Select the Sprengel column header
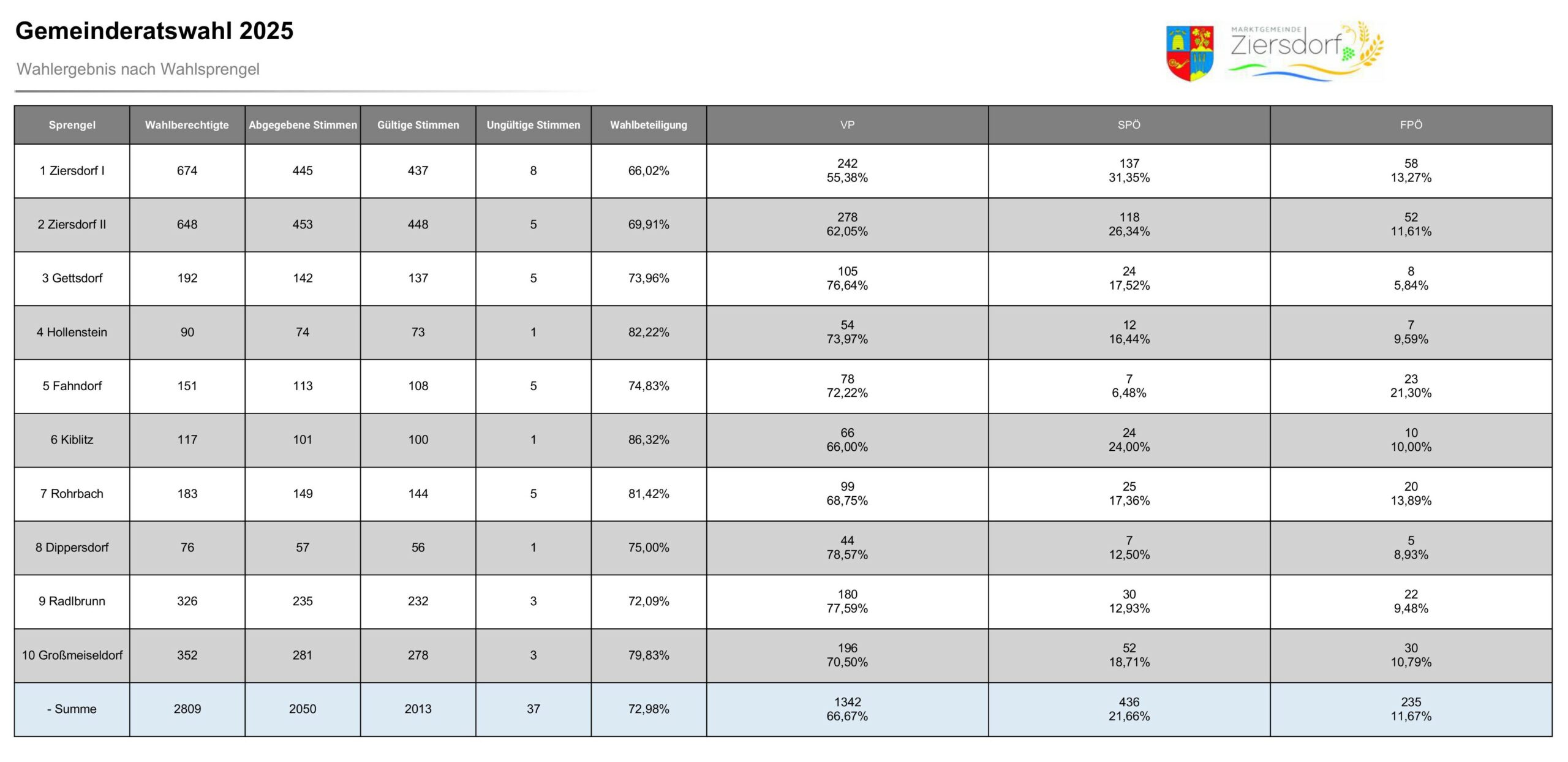The image size is (1568, 762). [72, 125]
